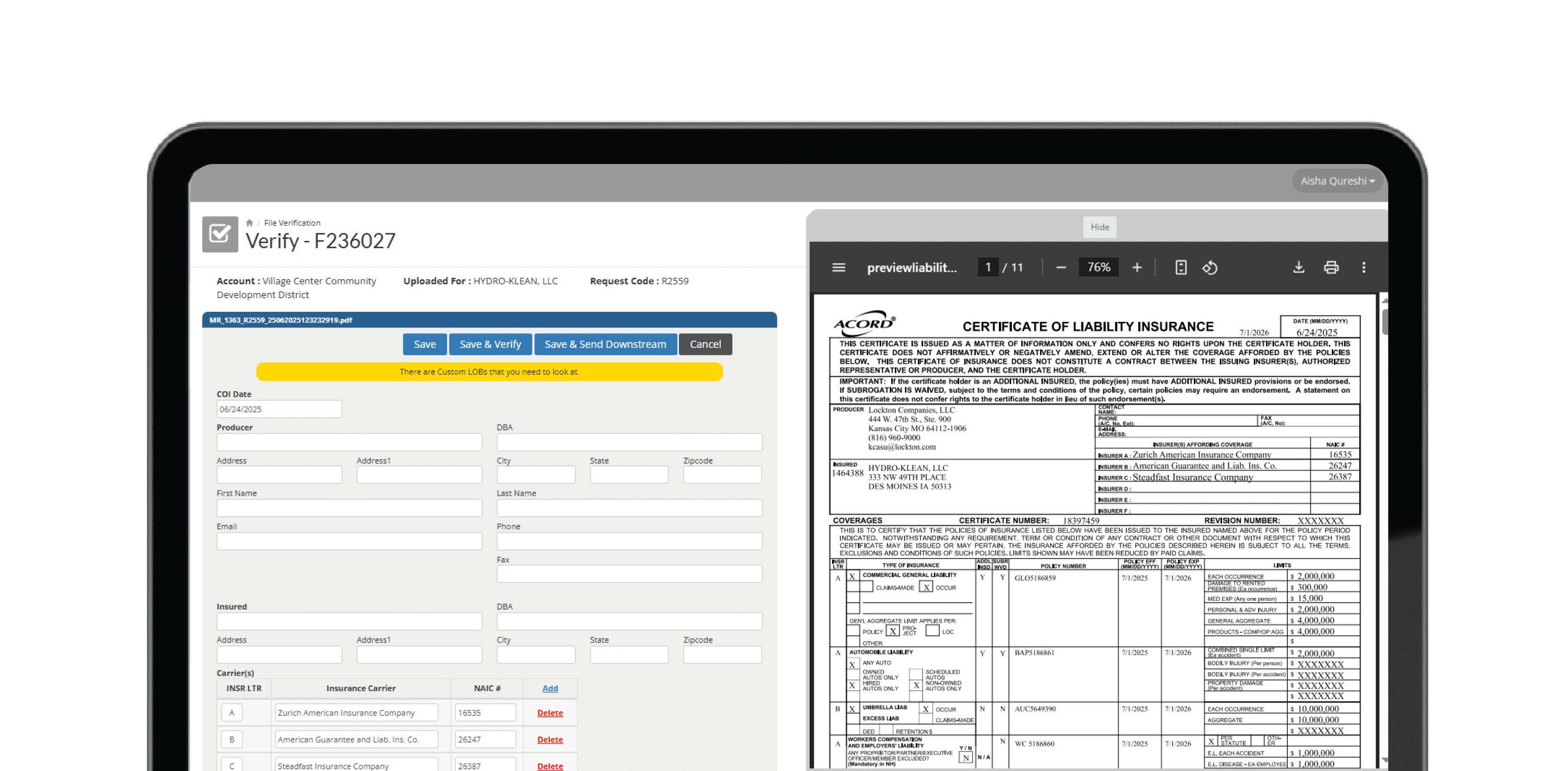Cancel the verification form
The width and height of the screenshot is (1568, 771).
coord(705,344)
